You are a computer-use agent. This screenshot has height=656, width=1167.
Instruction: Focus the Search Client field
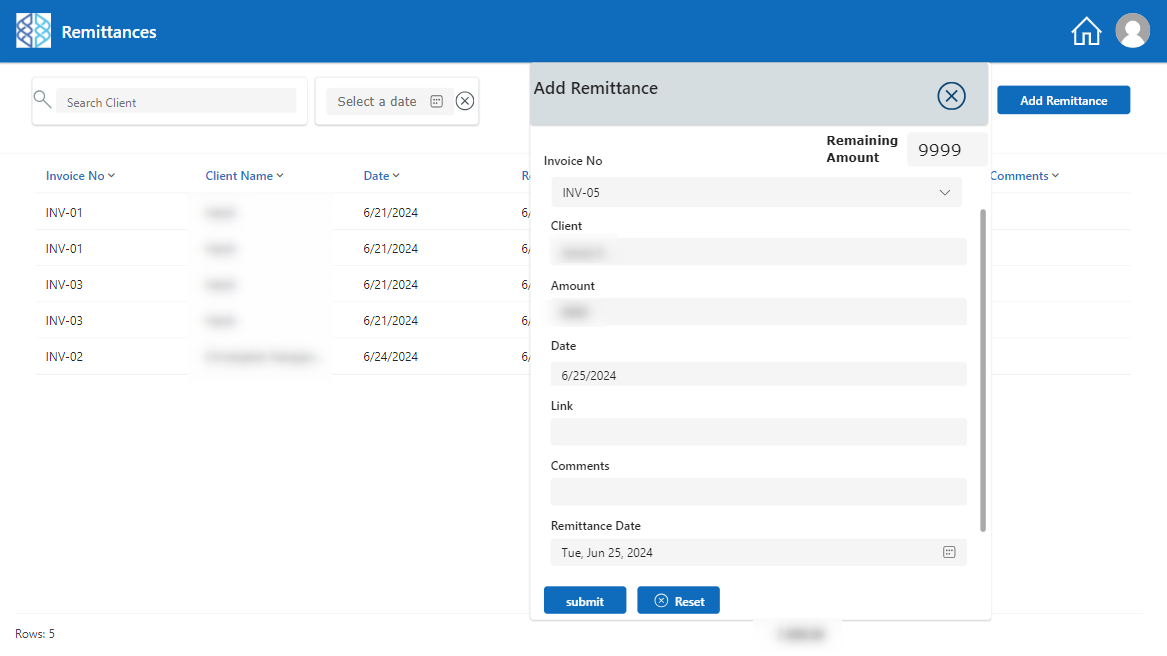coord(175,102)
